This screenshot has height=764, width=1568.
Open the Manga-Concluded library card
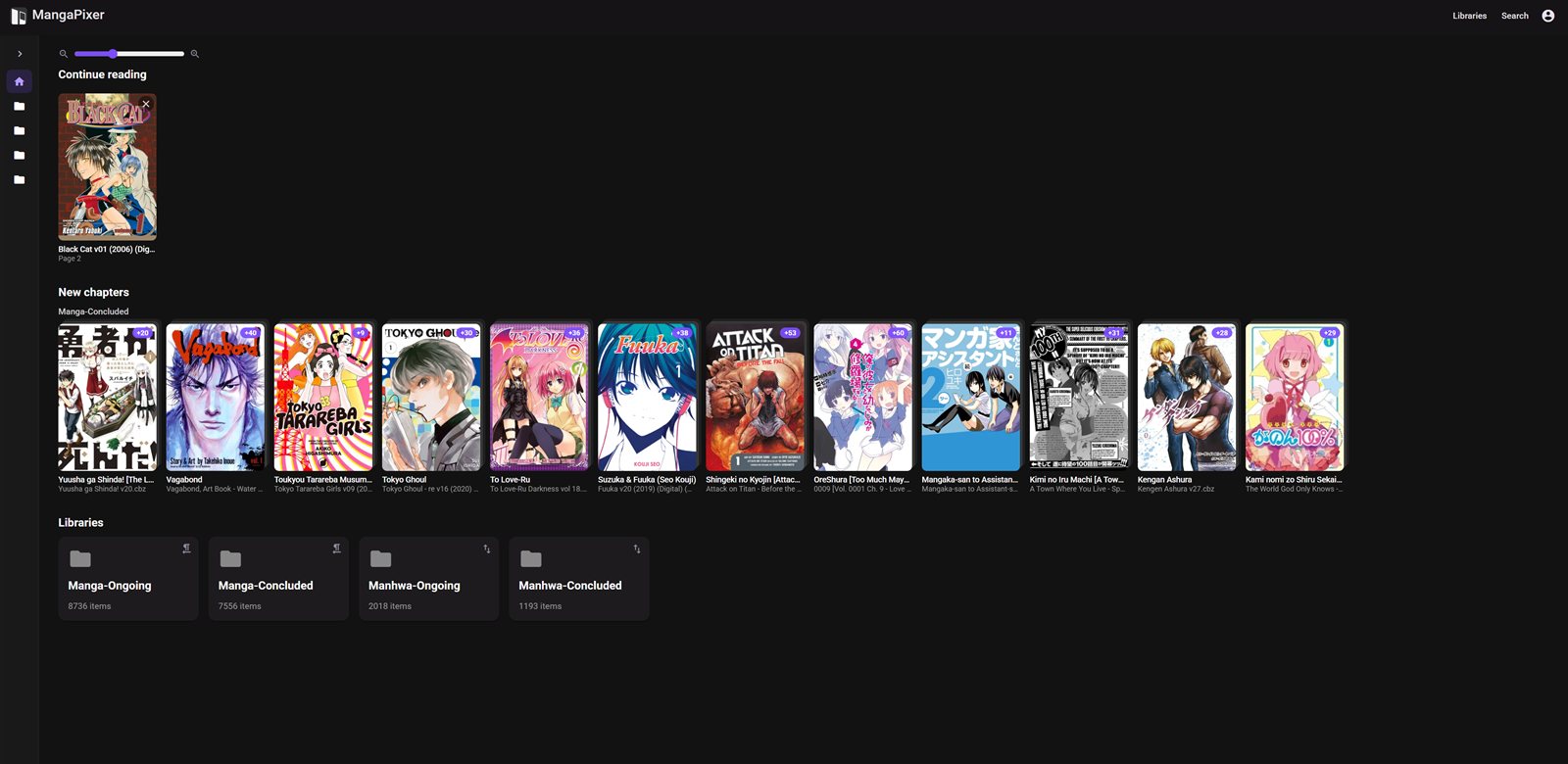(278, 578)
